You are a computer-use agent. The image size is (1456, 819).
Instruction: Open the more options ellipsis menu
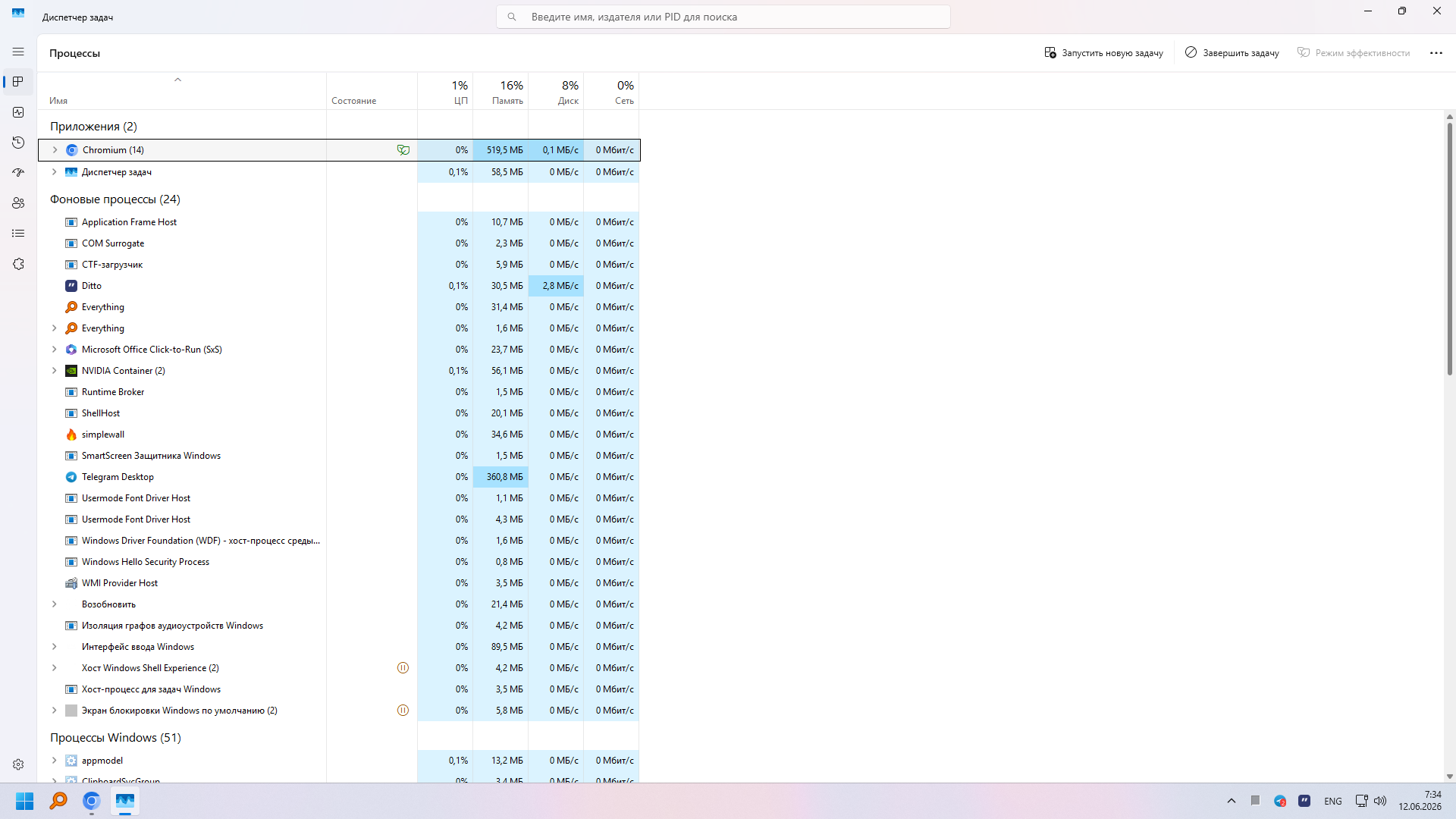point(1436,53)
